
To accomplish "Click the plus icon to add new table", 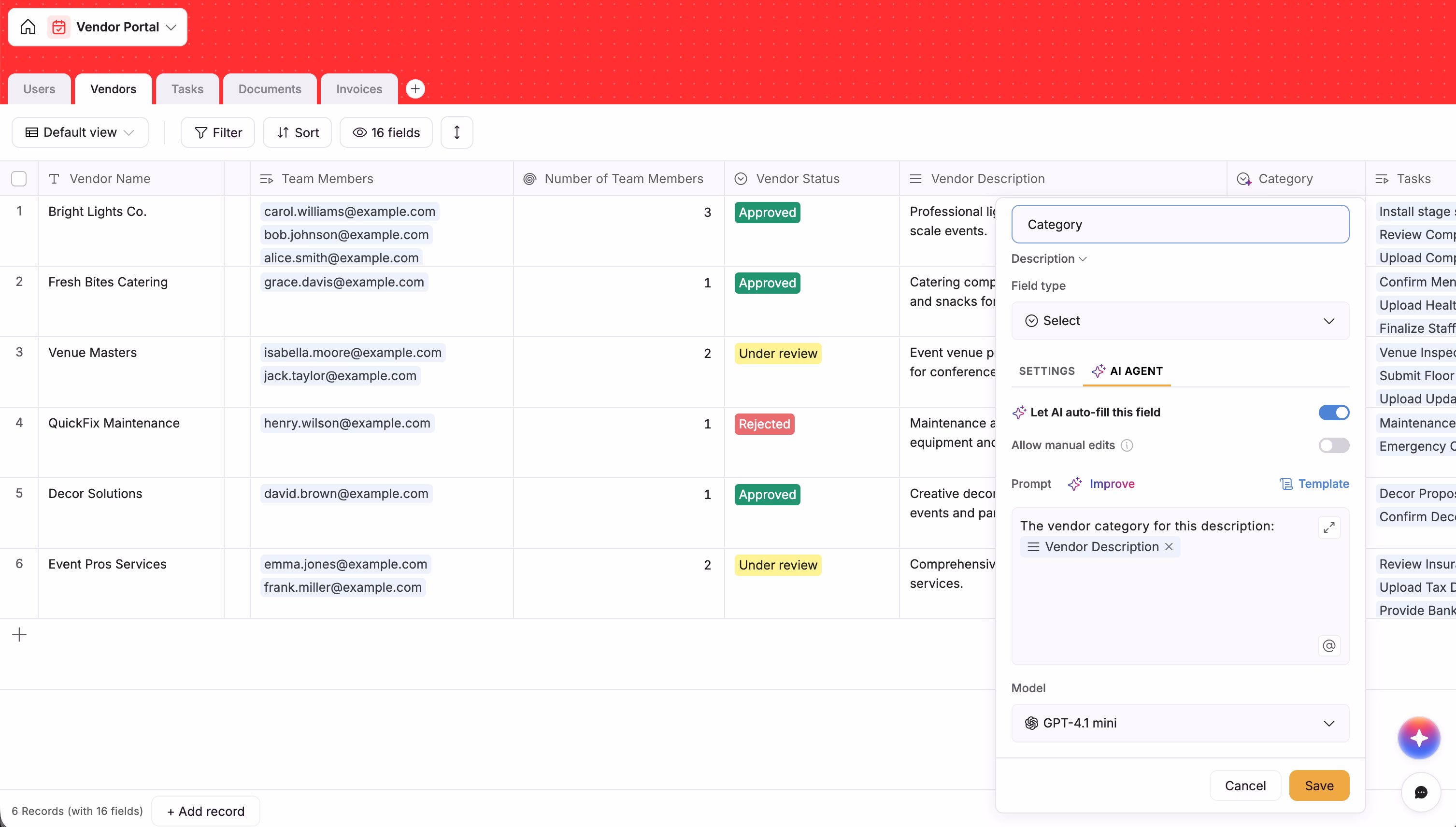I will coord(415,88).
